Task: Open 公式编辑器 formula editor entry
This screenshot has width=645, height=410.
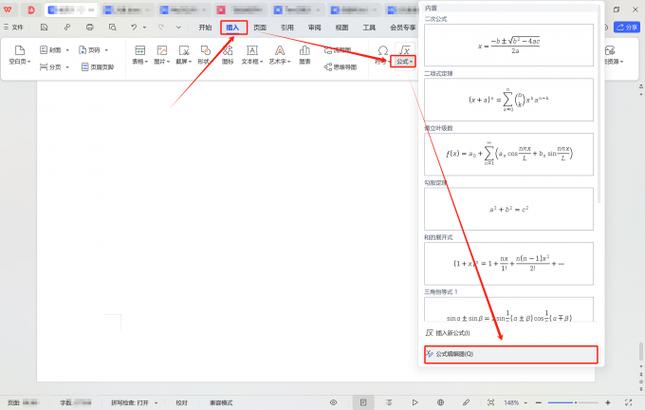Action: 511,354
